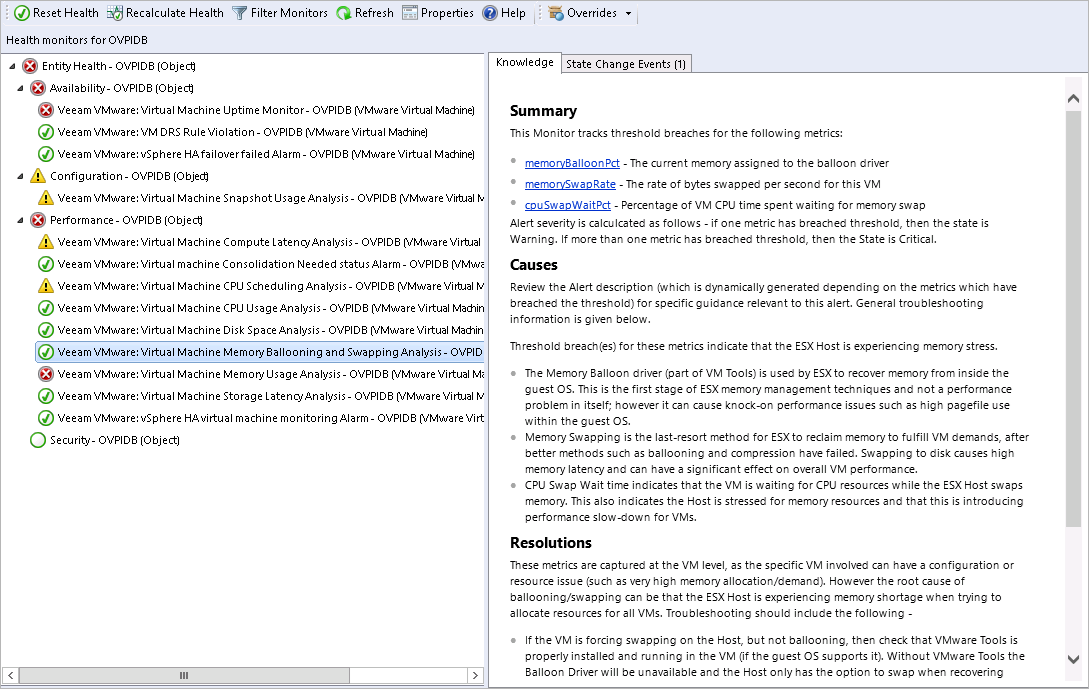Click healthy icon of CPU Usage Analysis
Image resolution: width=1089 pixels, height=689 pixels.
(x=46, y=308)
